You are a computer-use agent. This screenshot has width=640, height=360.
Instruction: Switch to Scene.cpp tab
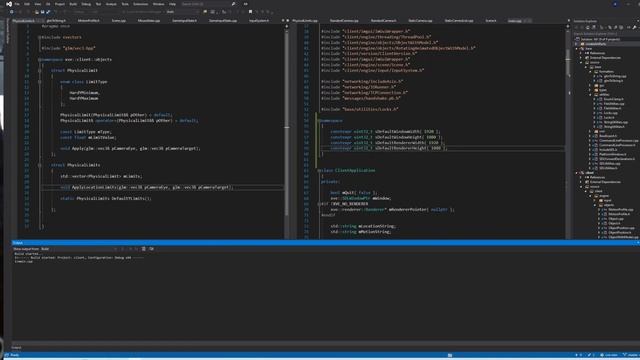(x=119, y=20)
